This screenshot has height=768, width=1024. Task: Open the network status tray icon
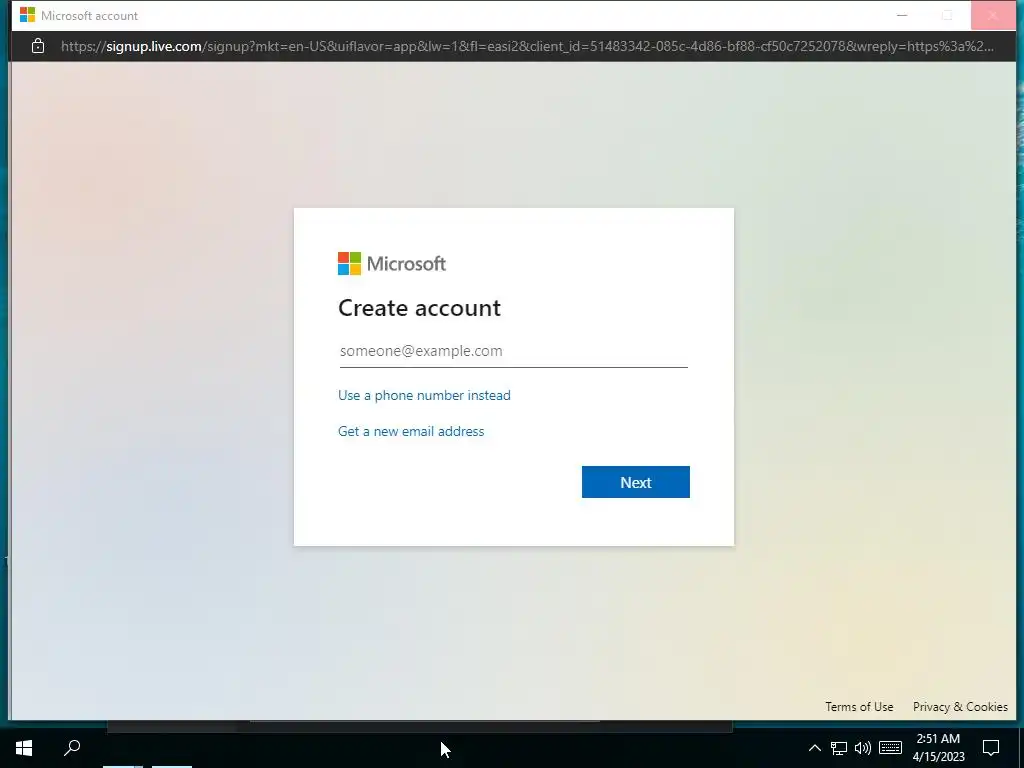[839, 748]
